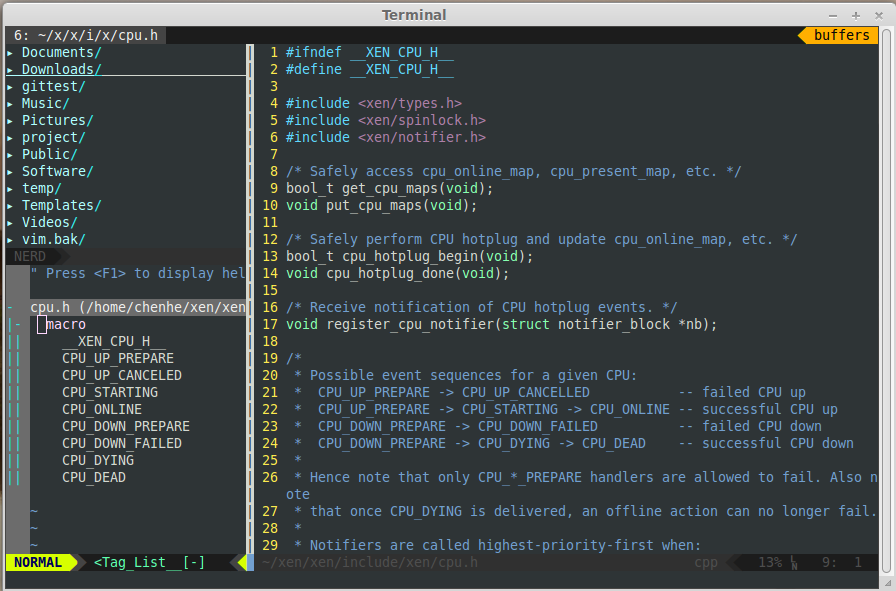896x591 pixels.
Task: Switch to the cpu.h buffer tab
Action: tap(84, 35)
